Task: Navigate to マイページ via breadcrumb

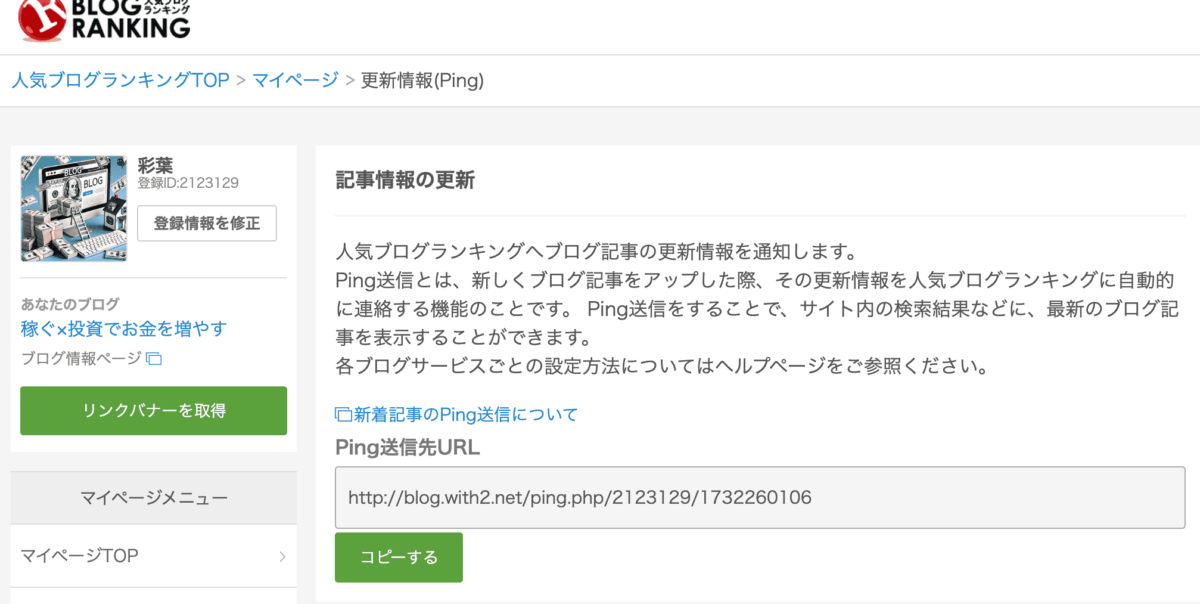Action: [x=295, y=80]
